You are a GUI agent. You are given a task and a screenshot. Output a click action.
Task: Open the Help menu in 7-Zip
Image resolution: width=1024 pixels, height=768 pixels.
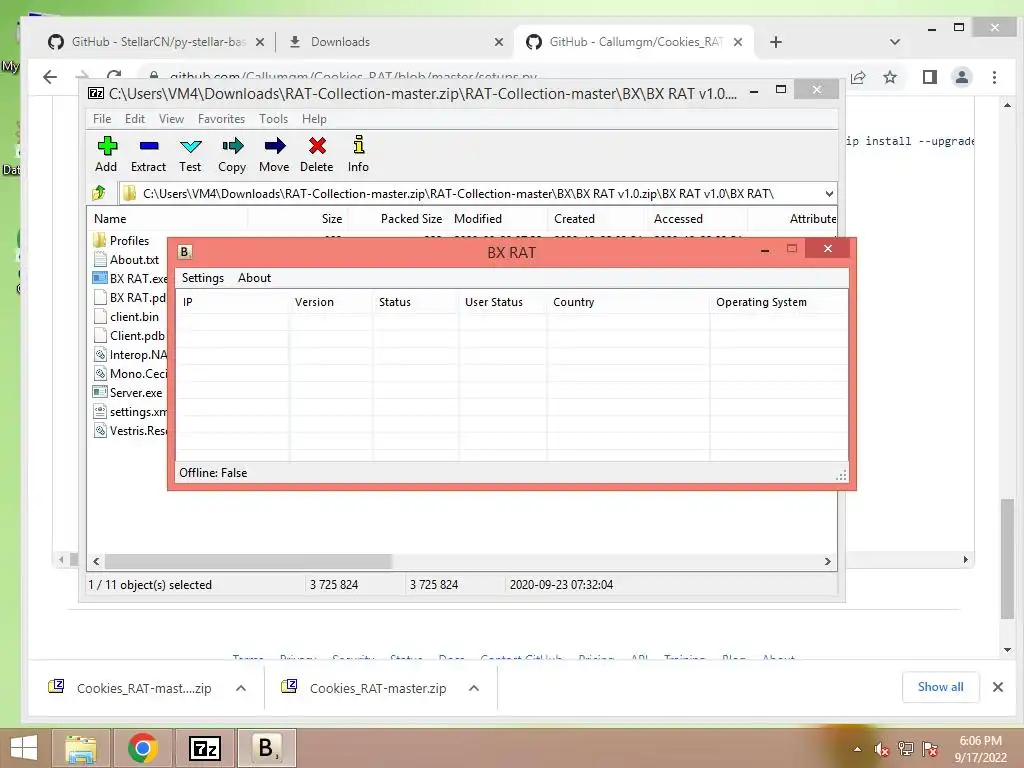tap(314, 119)
